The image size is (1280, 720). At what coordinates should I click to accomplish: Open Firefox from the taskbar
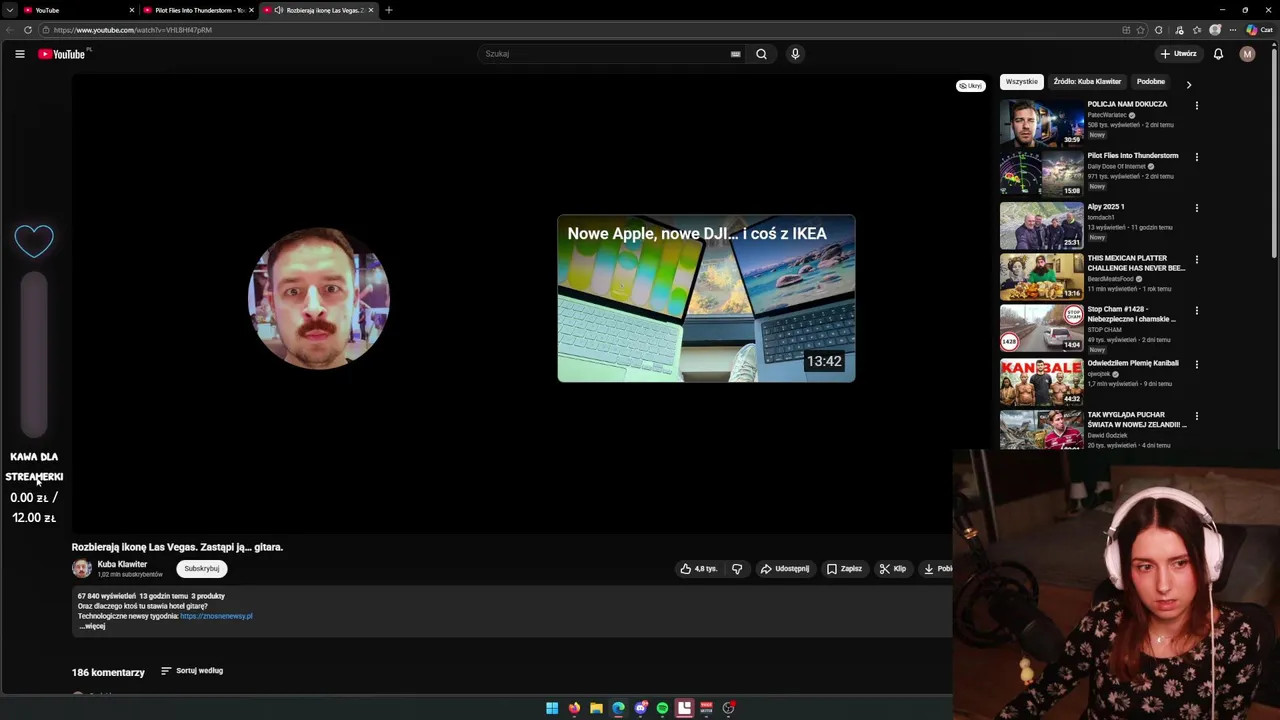[574, 708]
